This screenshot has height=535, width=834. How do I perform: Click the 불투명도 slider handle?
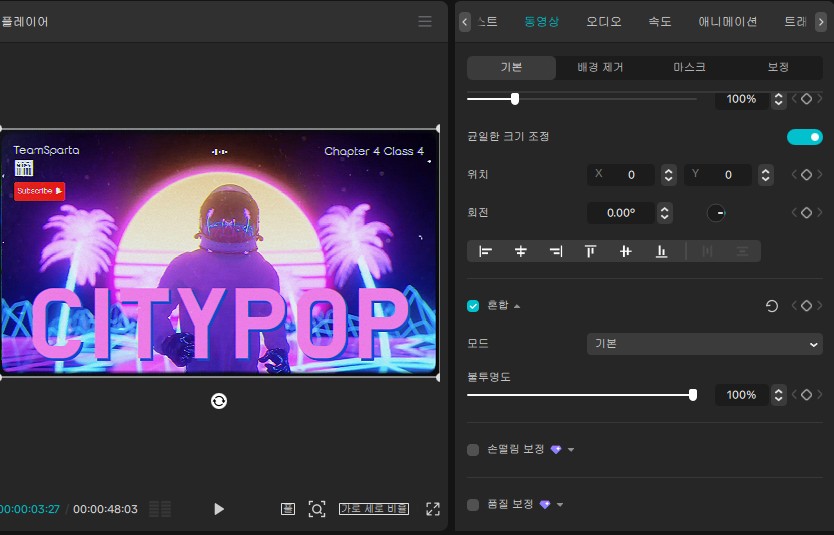point(693,395)
